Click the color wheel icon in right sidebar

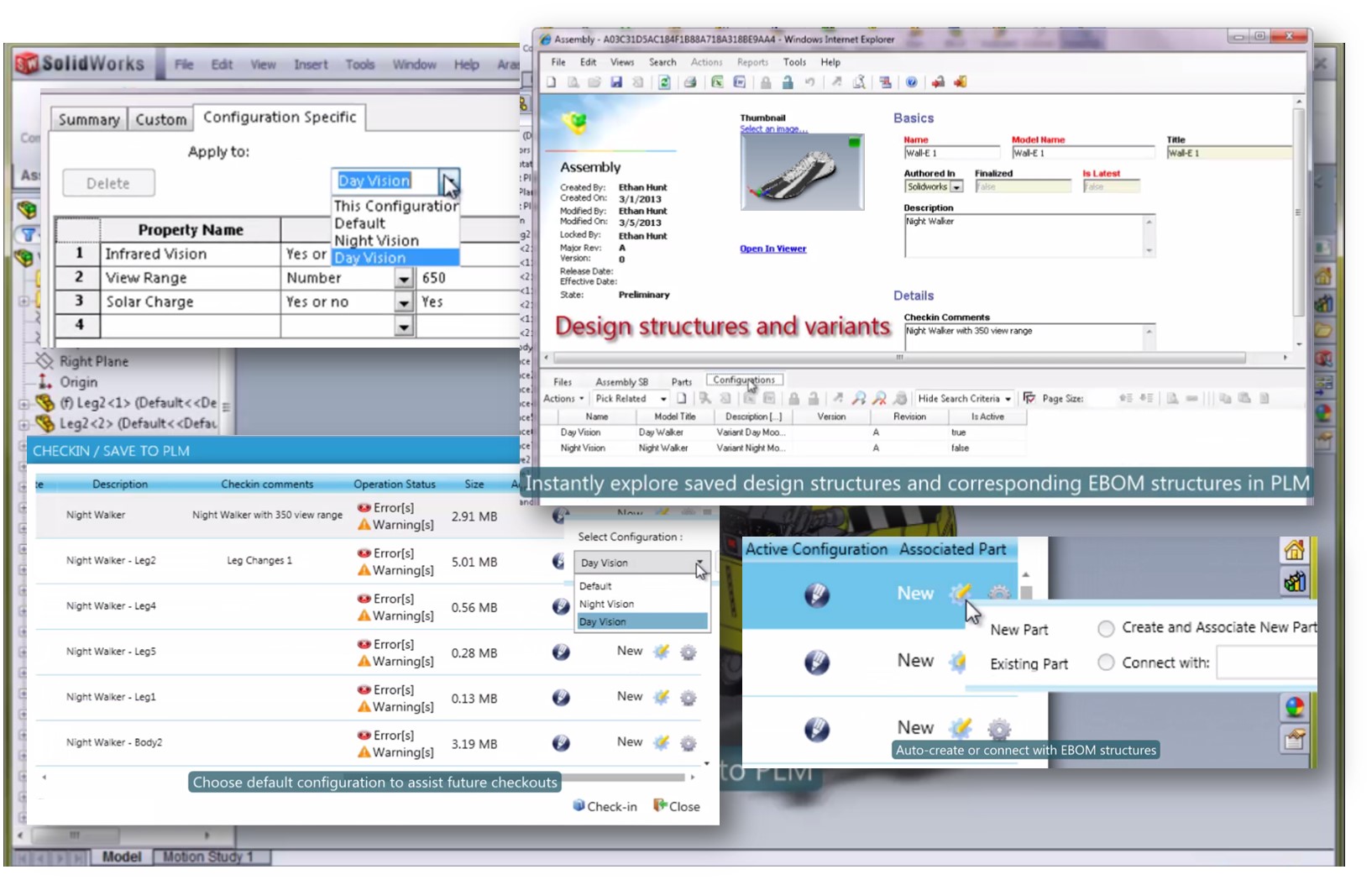(x=1294, y=706)
